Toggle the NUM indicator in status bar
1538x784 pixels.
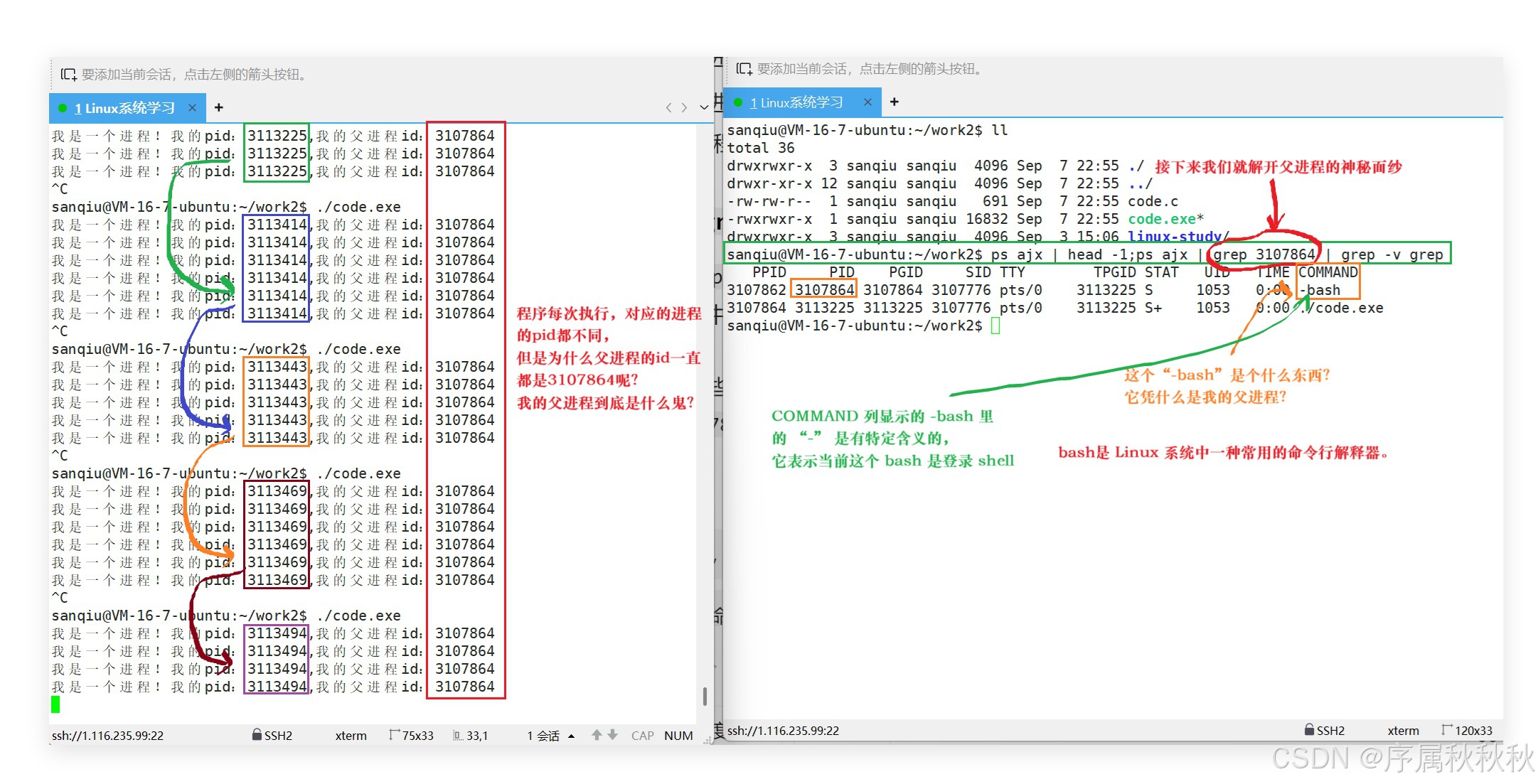pyautogui.click(x=678, y=736)
